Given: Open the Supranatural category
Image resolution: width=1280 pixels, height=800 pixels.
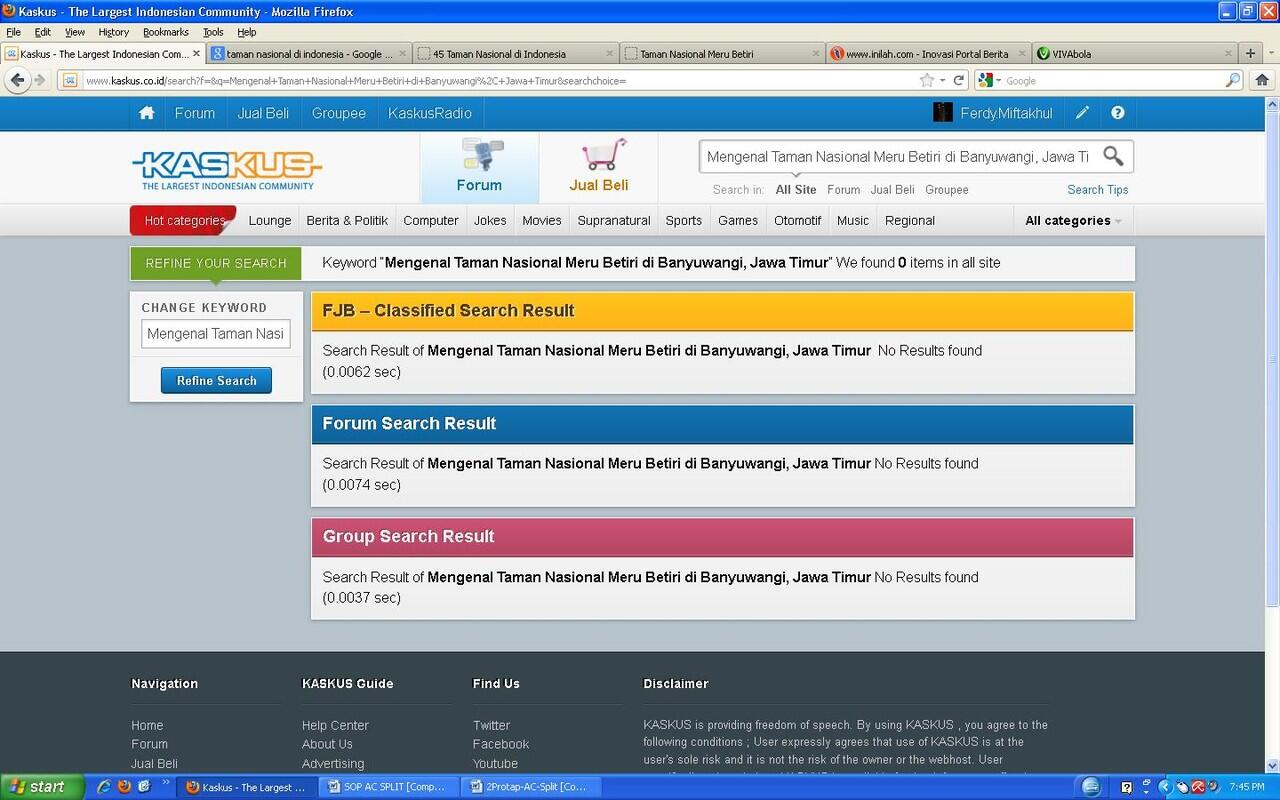Looking at the screenshot, I should coord(614,220).
